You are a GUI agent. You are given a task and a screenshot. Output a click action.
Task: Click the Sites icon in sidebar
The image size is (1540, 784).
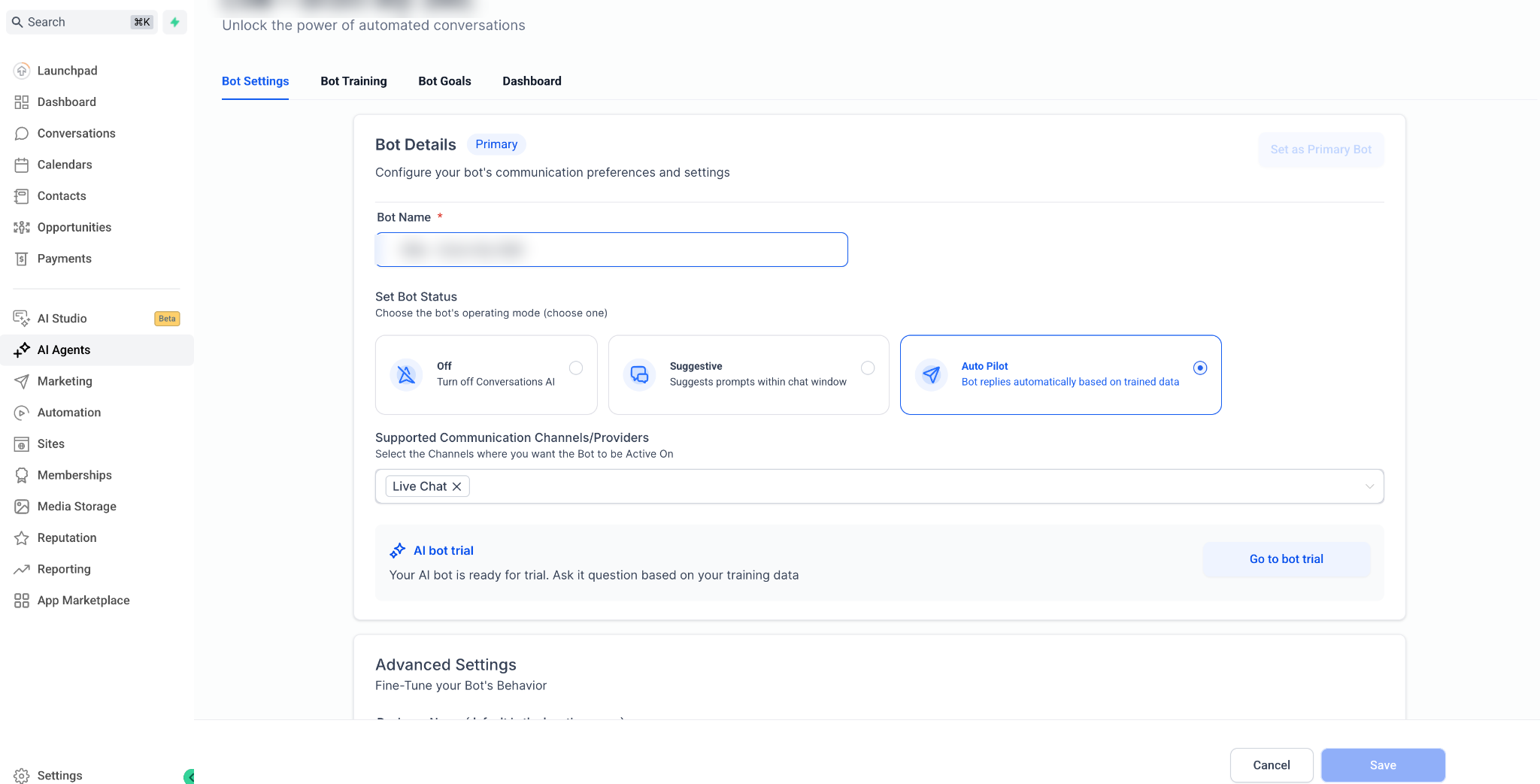pos(22,444)
